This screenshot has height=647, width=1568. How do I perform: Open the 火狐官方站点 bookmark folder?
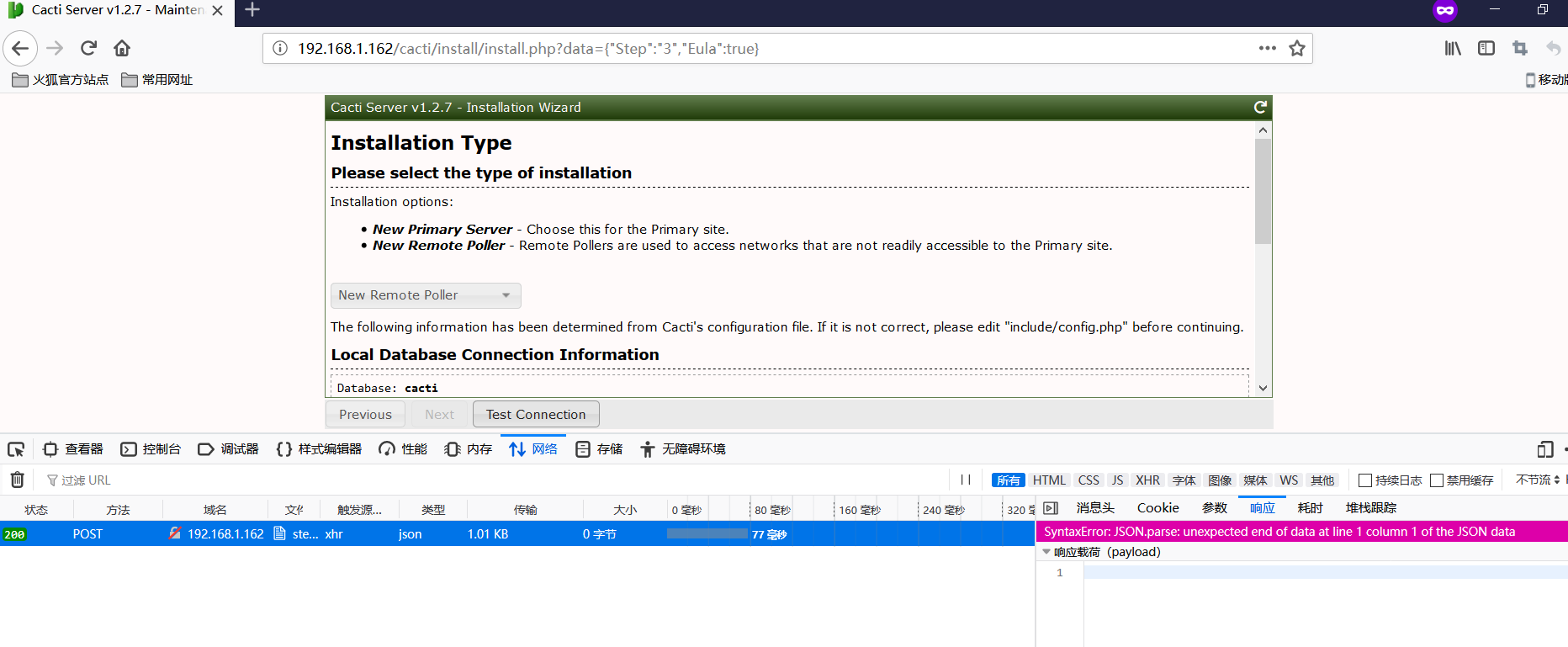[61, 80]
